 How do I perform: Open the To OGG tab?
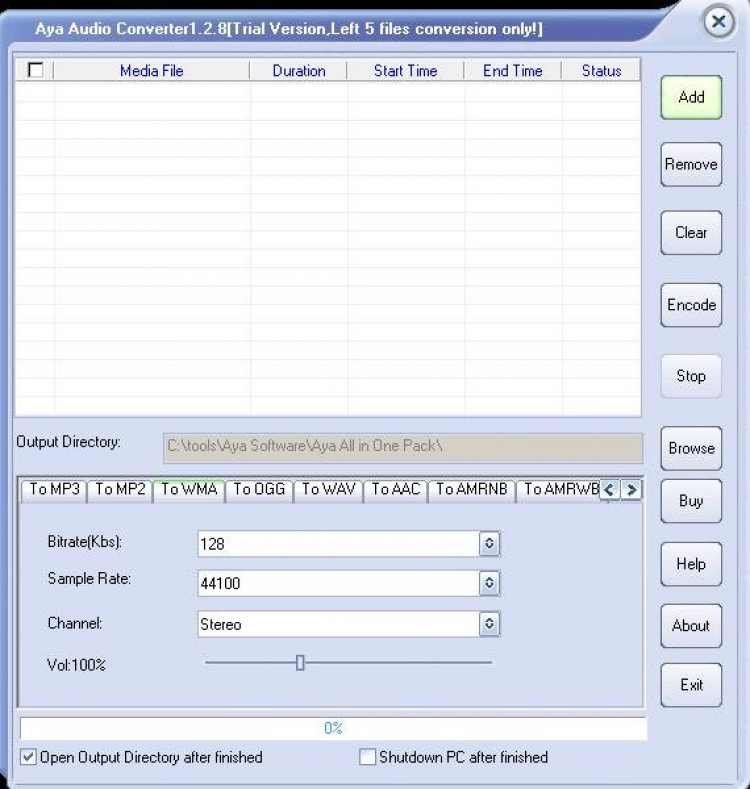point(259,490)
